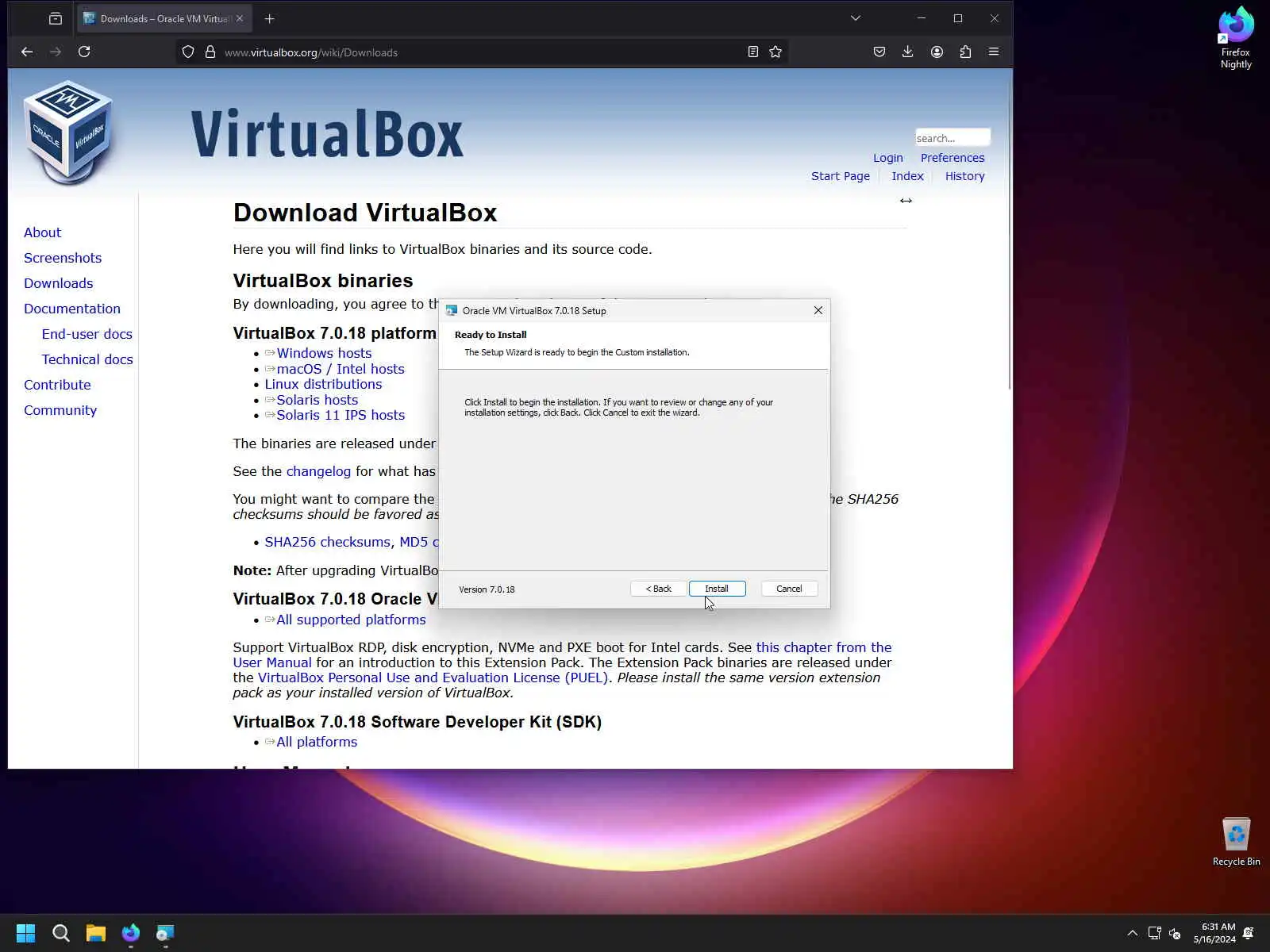Click the Windows hosts download link
1270x952 pixels.
tap(324, 353)
